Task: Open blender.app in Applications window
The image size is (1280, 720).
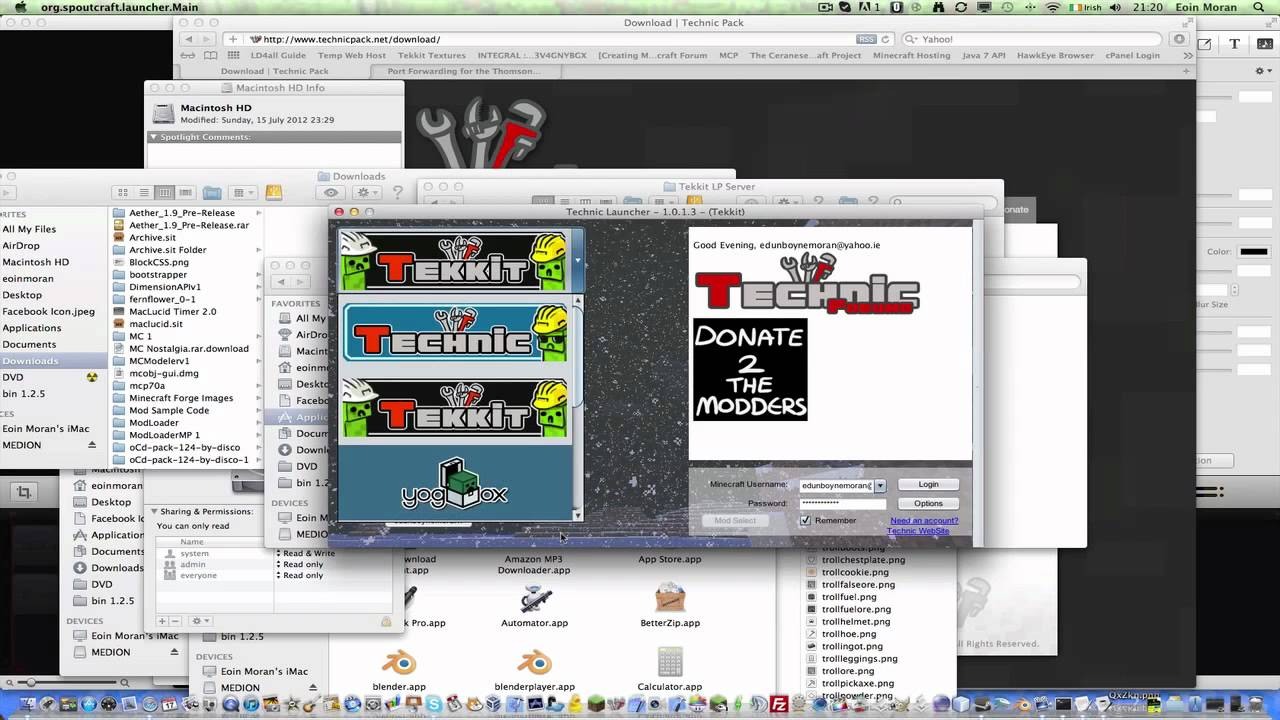Action: (x=399, y=669)
